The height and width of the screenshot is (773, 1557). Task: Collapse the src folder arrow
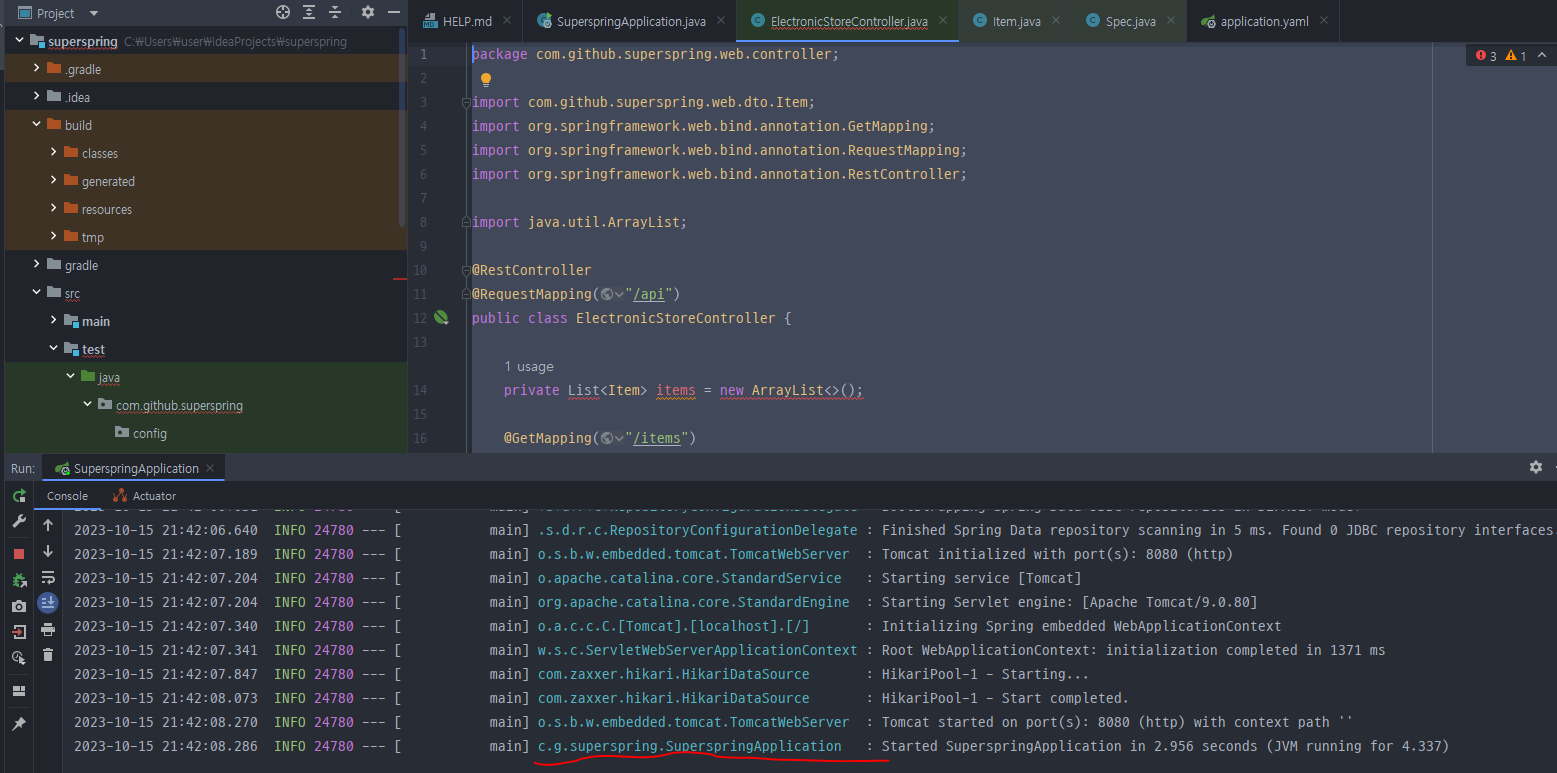(37, 293)
